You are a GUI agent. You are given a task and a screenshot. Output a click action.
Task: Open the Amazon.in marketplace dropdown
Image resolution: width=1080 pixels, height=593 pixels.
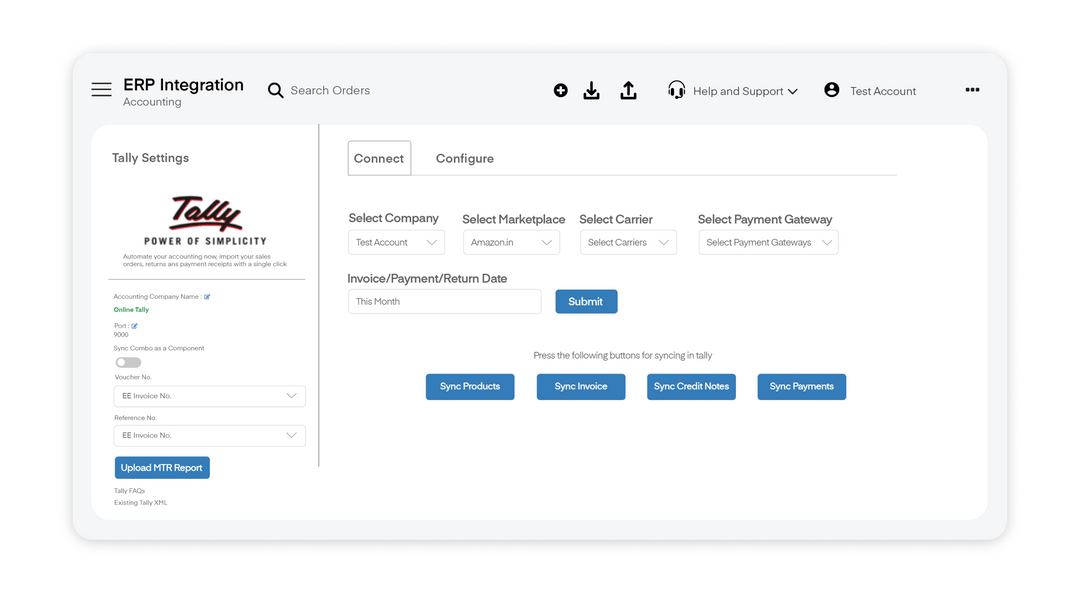pos(511,242)
